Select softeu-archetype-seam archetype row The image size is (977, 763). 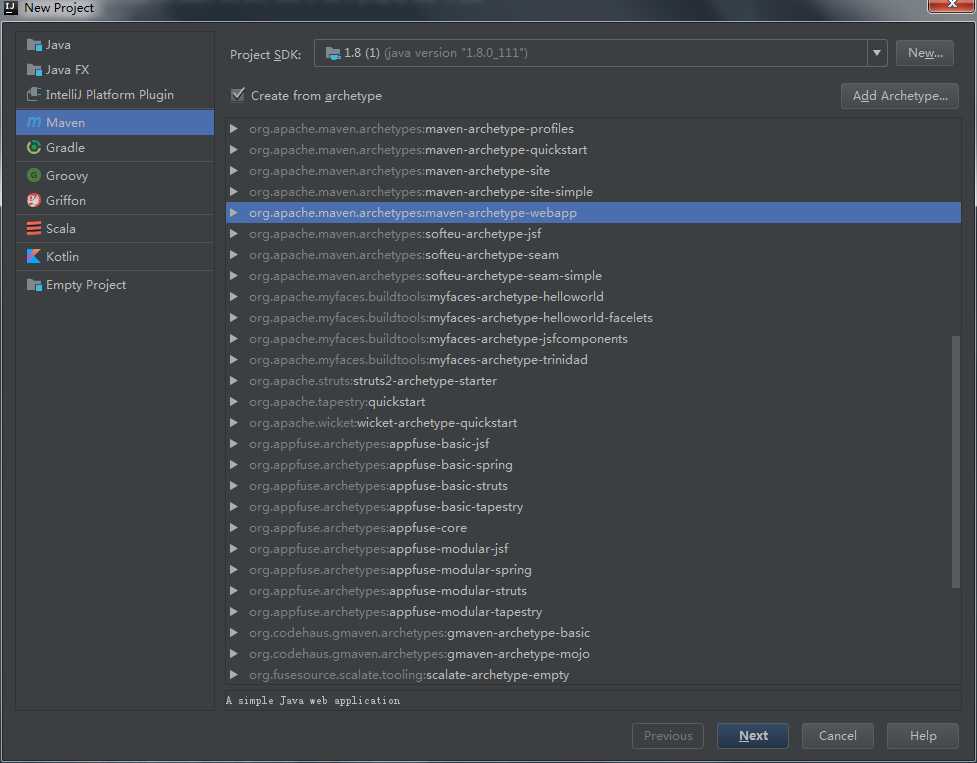pyautogui.click(x=593, y=255)
